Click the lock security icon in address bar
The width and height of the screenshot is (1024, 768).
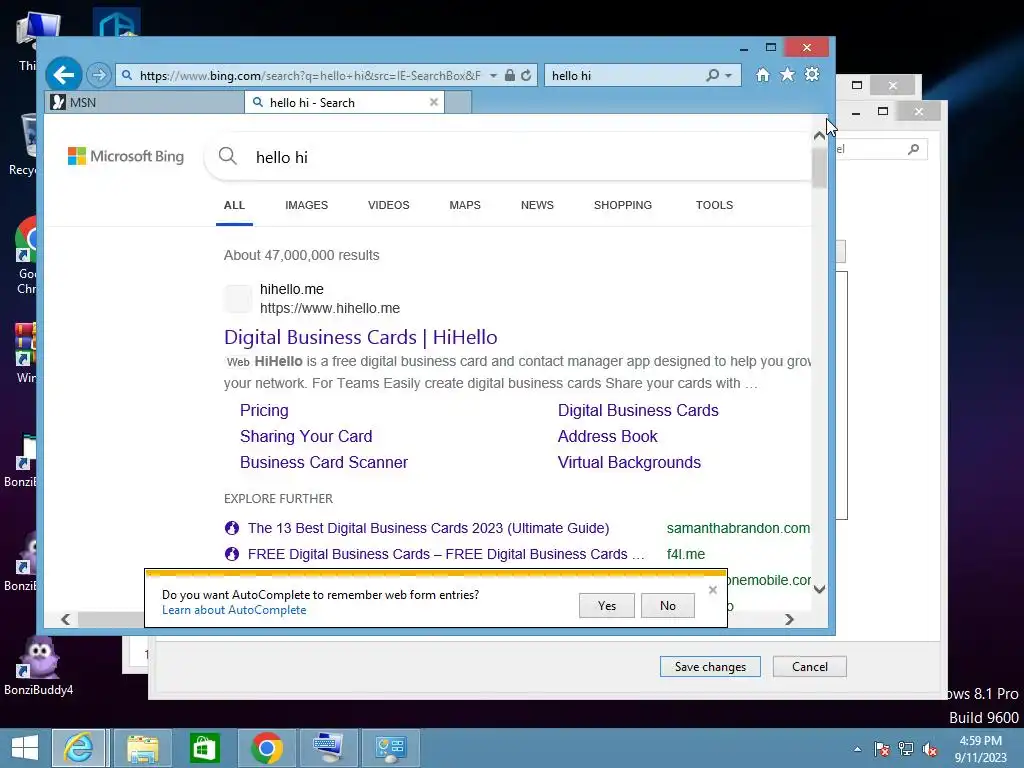(x=509, y=75)
